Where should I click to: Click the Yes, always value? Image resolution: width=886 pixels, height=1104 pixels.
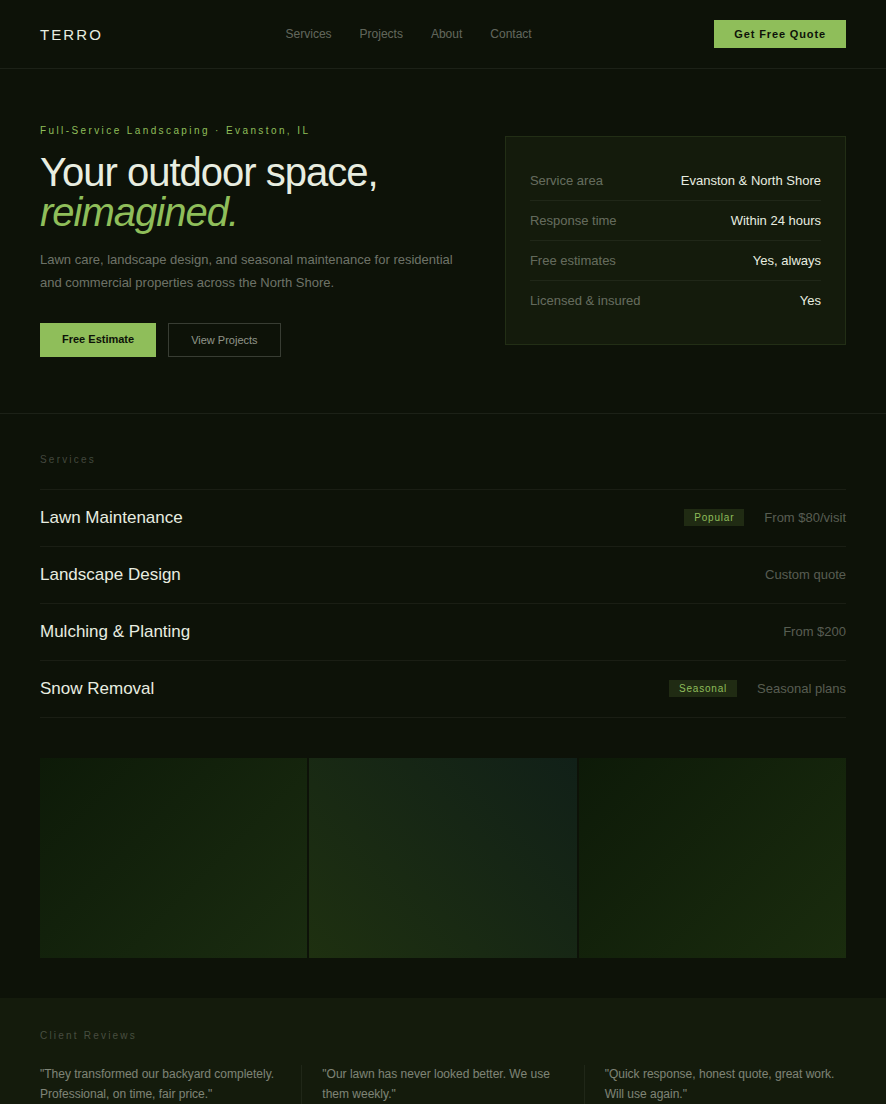pyautogui.click(x=787, y=261)
